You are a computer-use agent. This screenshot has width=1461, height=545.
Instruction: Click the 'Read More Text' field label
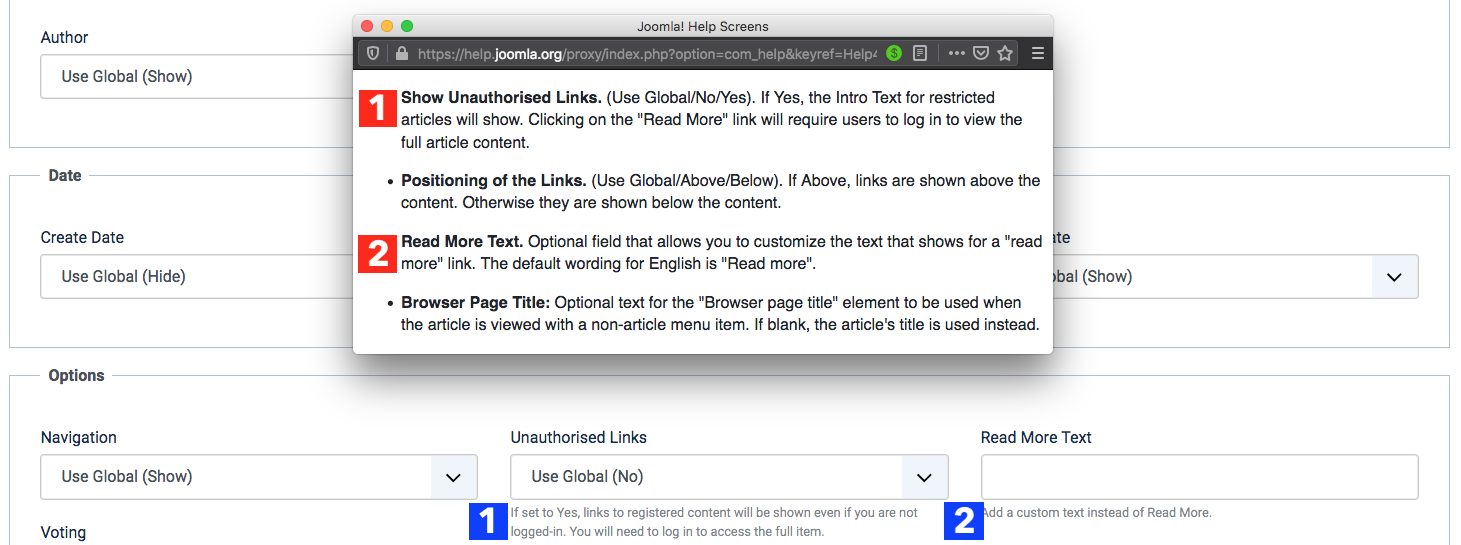[x=1036, y=438]
